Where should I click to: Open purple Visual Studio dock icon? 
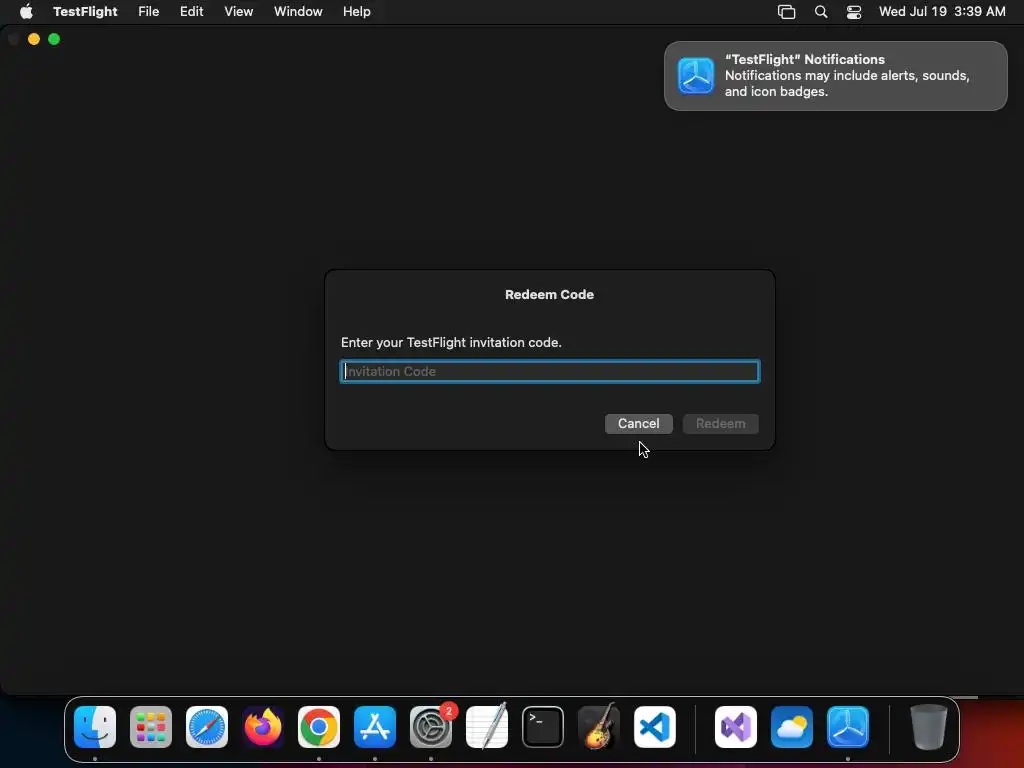[x=736, y=727]
